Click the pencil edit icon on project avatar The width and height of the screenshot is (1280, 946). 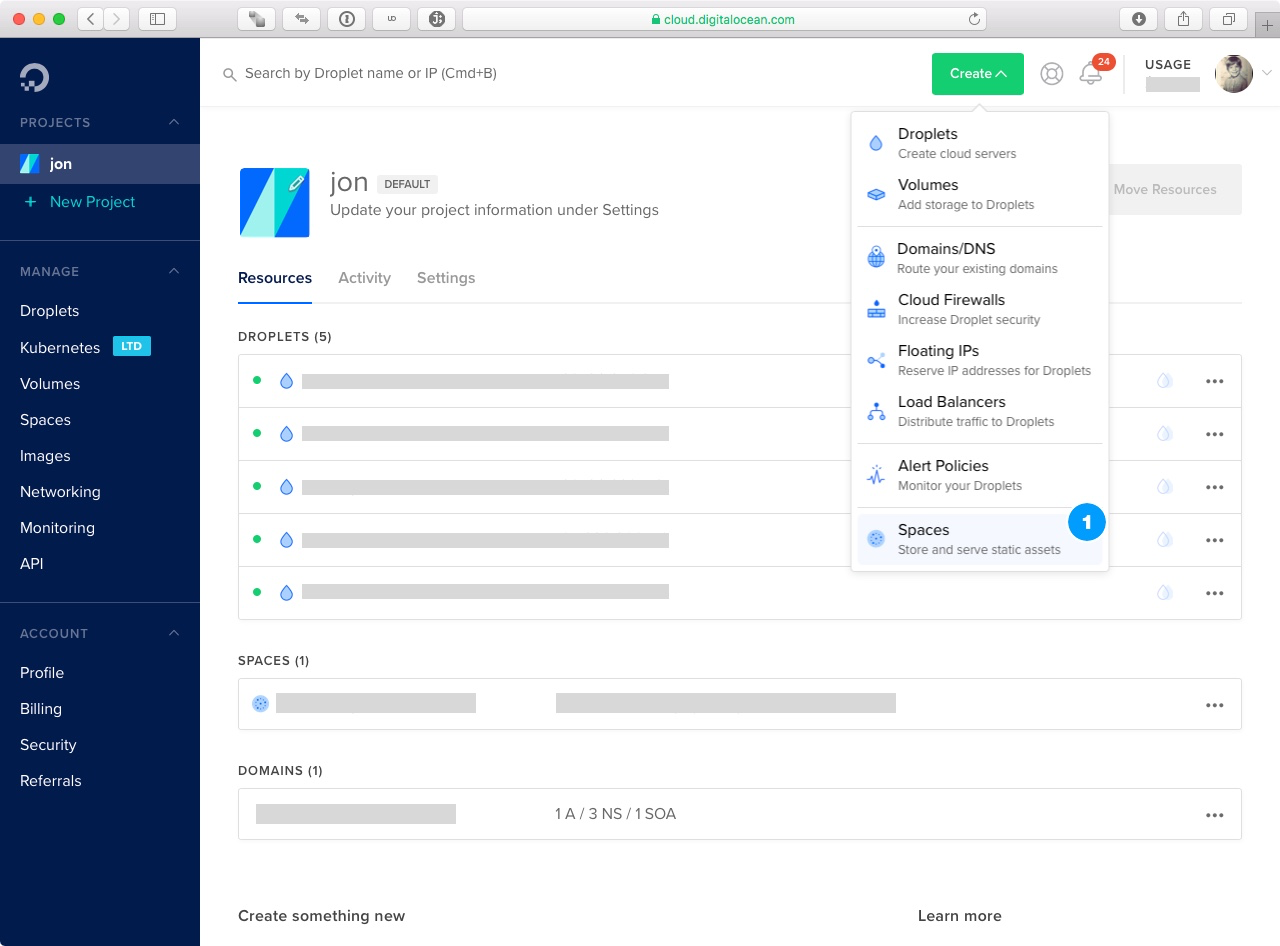[296, 183]
